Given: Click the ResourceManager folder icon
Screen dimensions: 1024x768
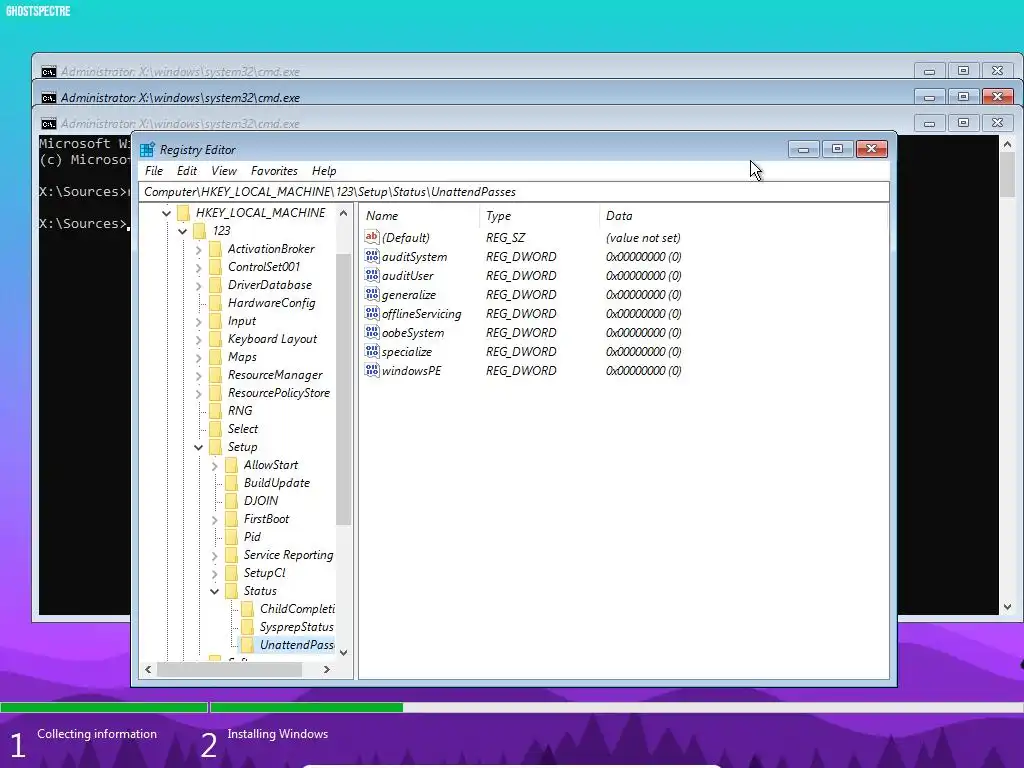Looking at the screenshot, I should pyautogui.click(x=216, y=375).
